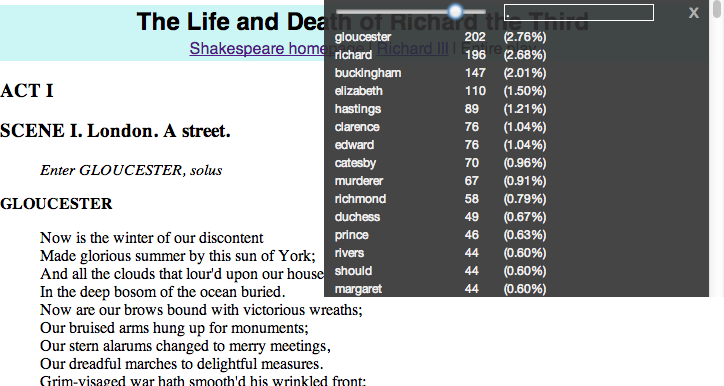The image size is (724, 386).
Task: Click the percentage (0.63%) for prince
Action: 525,235
